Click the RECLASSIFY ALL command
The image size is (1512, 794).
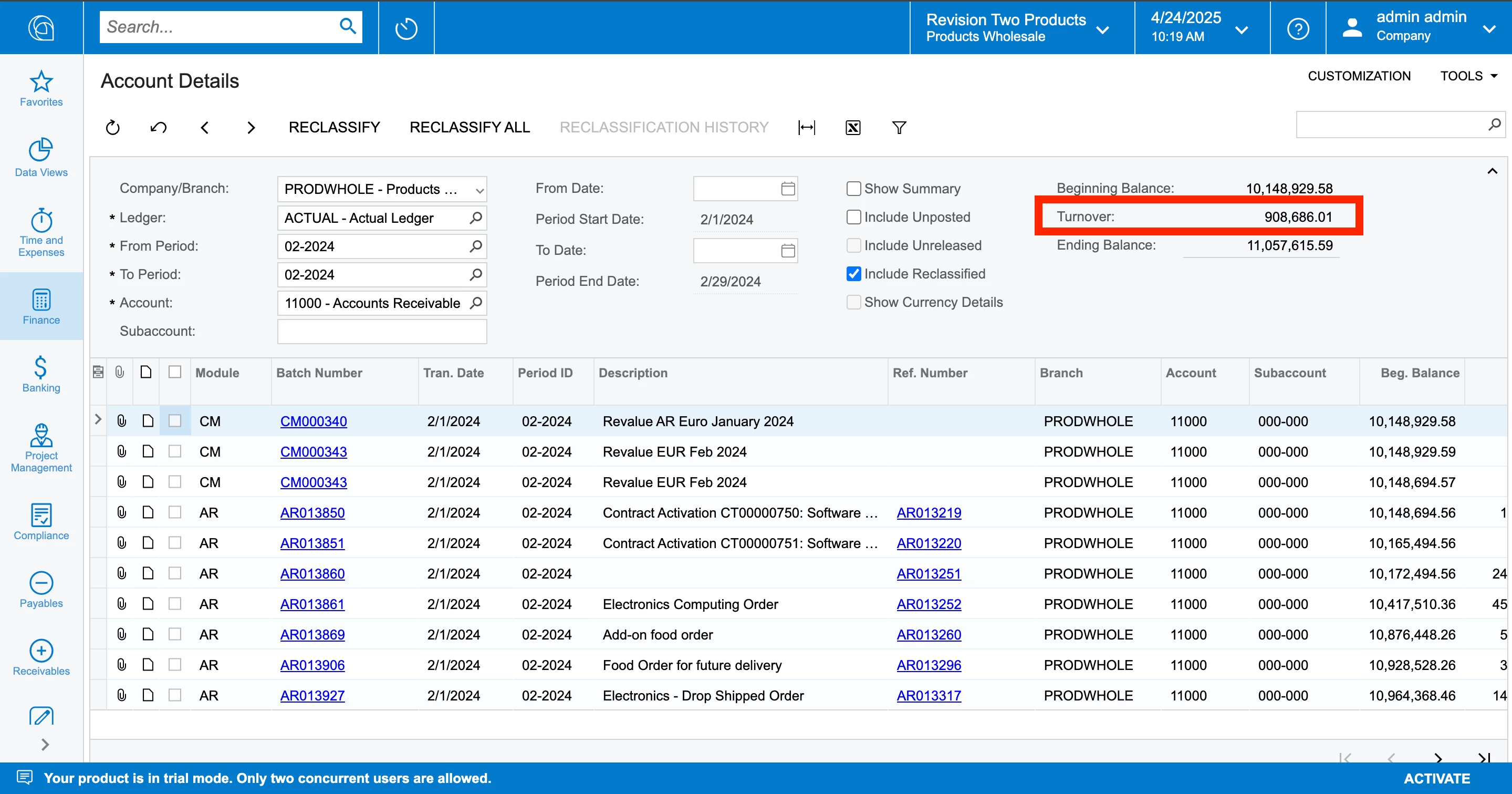(470, 128)
